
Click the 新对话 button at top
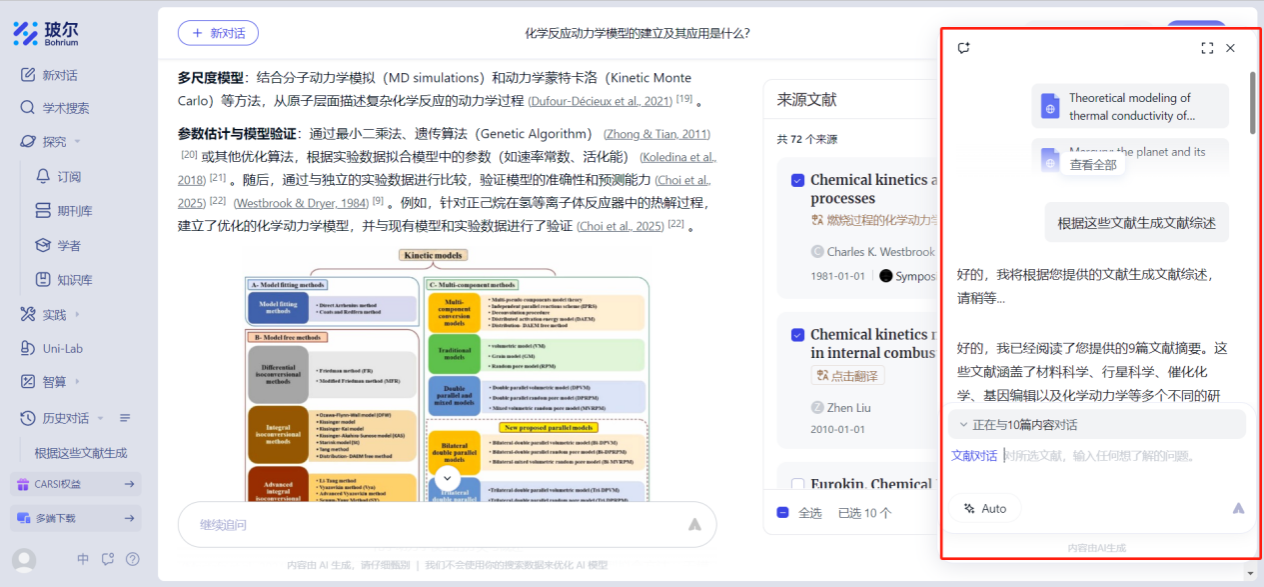pyautogui.click(x=218, y=33)
